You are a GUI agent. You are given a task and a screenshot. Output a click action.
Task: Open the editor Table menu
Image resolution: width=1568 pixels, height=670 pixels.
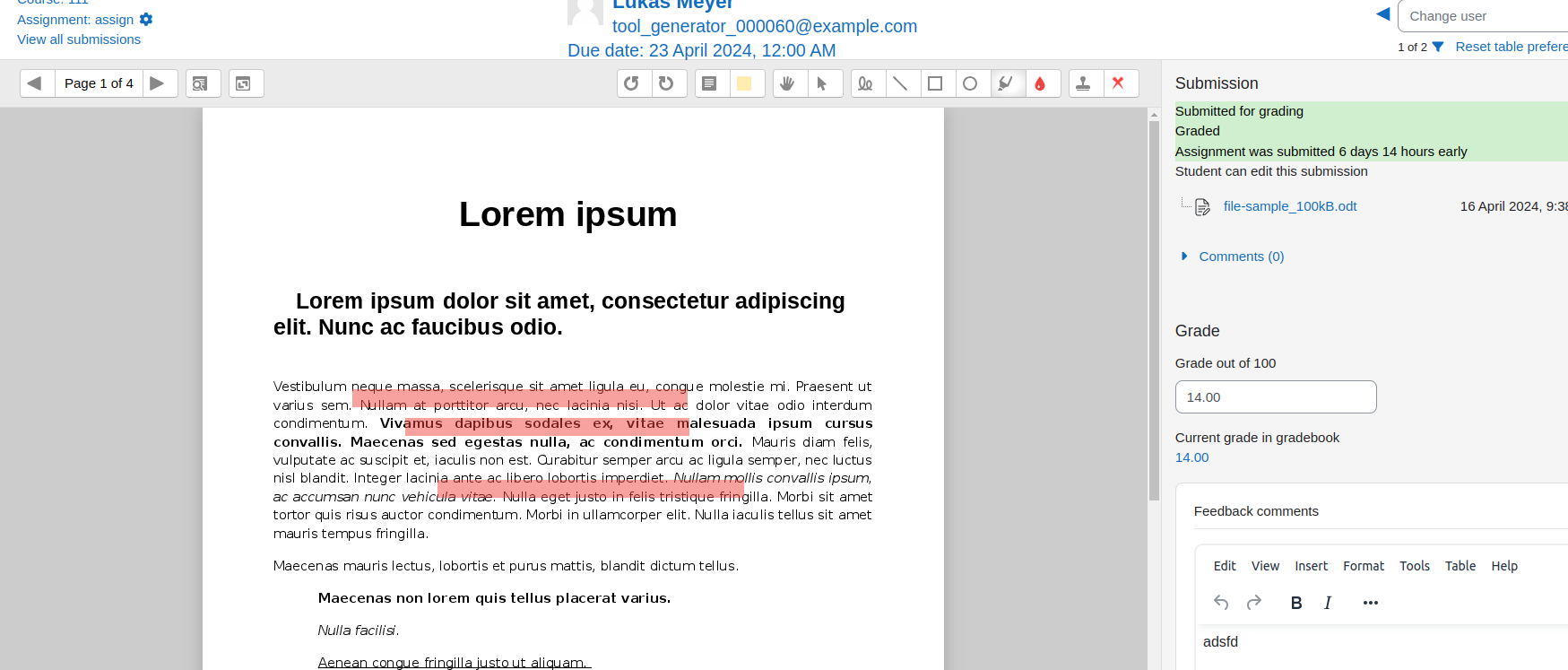[x=1460, y=566]
